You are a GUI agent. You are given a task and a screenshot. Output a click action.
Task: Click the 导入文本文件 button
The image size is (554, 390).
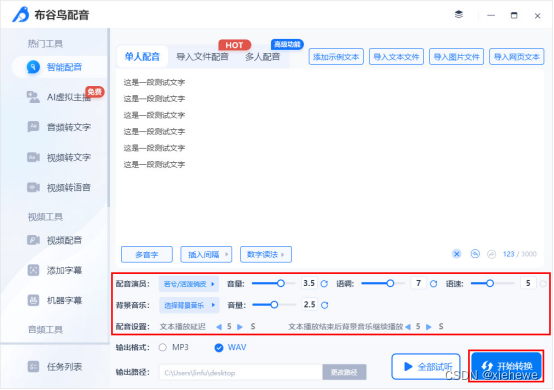click(x=396, y=57)
